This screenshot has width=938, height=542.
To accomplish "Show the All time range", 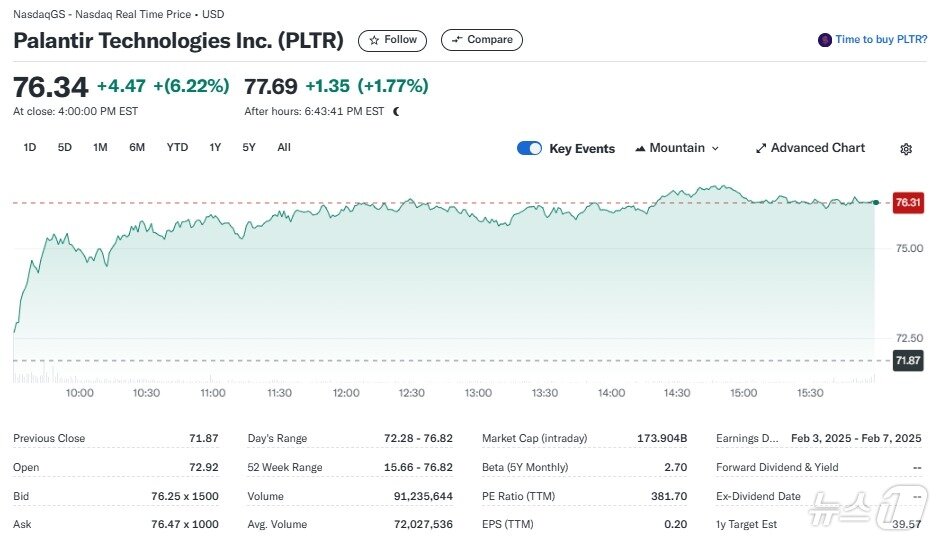I will pos(284,148).
